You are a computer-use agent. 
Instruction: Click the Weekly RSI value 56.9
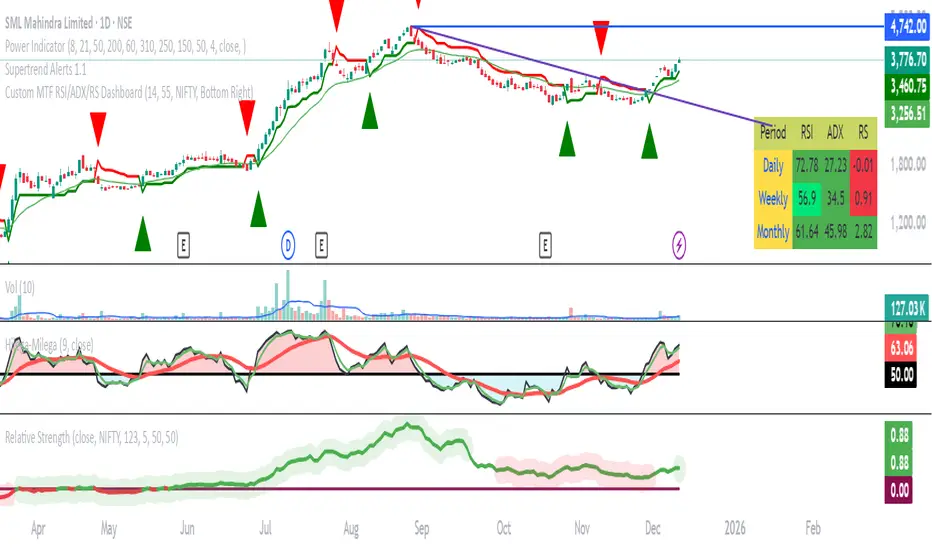[x=807, y=198]
